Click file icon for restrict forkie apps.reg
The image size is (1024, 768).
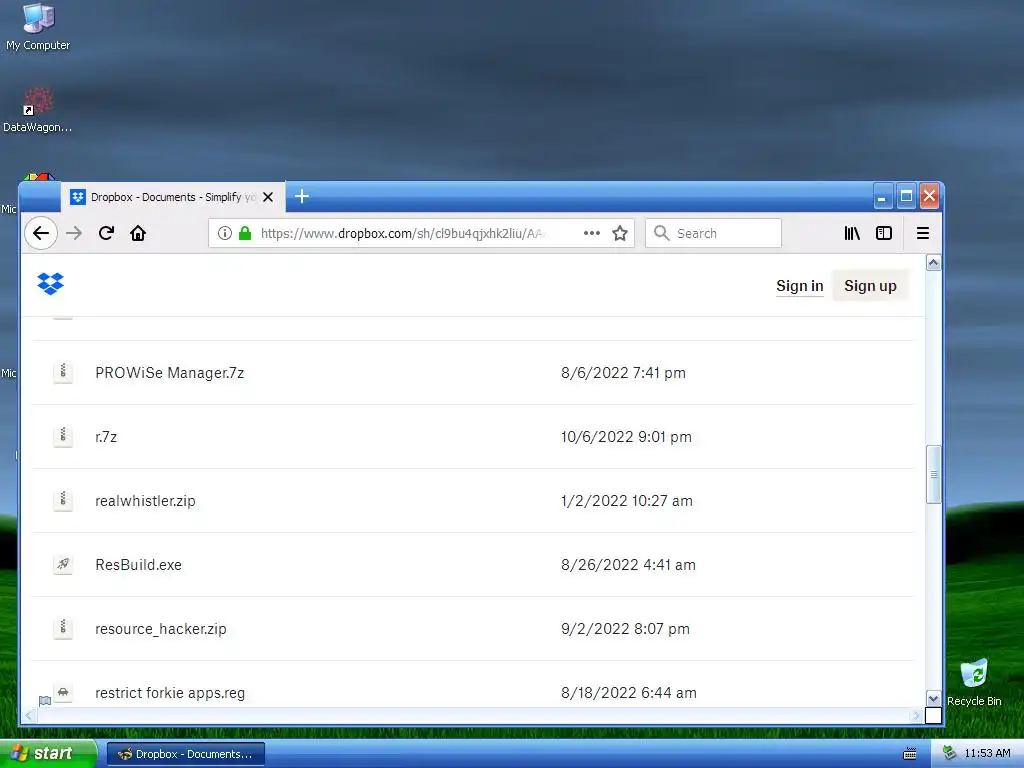63,692
